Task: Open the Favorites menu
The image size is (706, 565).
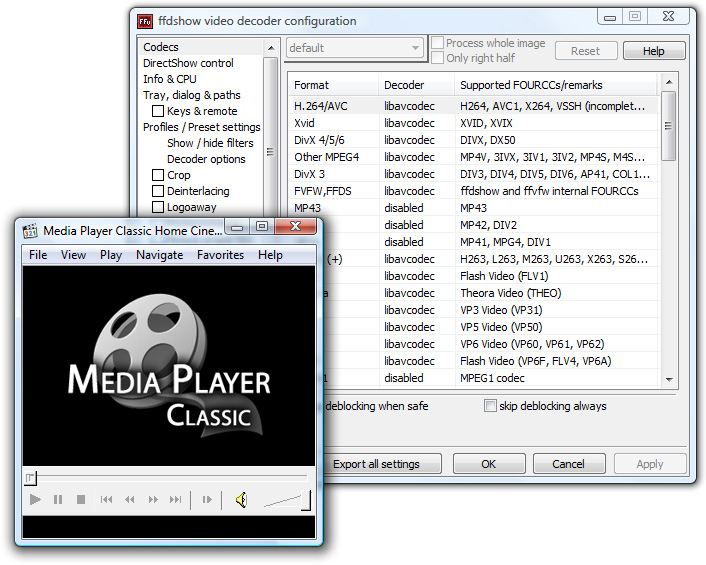Action: coord(221,255)
